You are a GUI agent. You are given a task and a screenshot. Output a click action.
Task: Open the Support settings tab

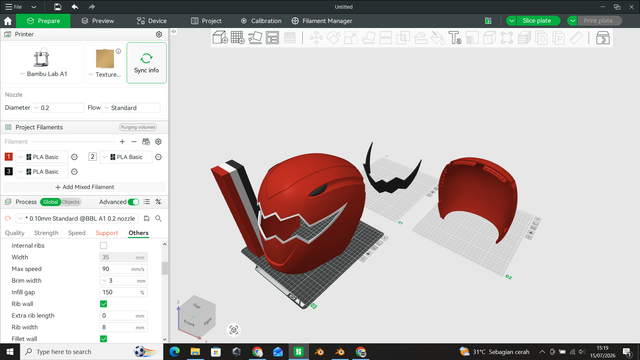pyautogui.click(x=107, y=233)
